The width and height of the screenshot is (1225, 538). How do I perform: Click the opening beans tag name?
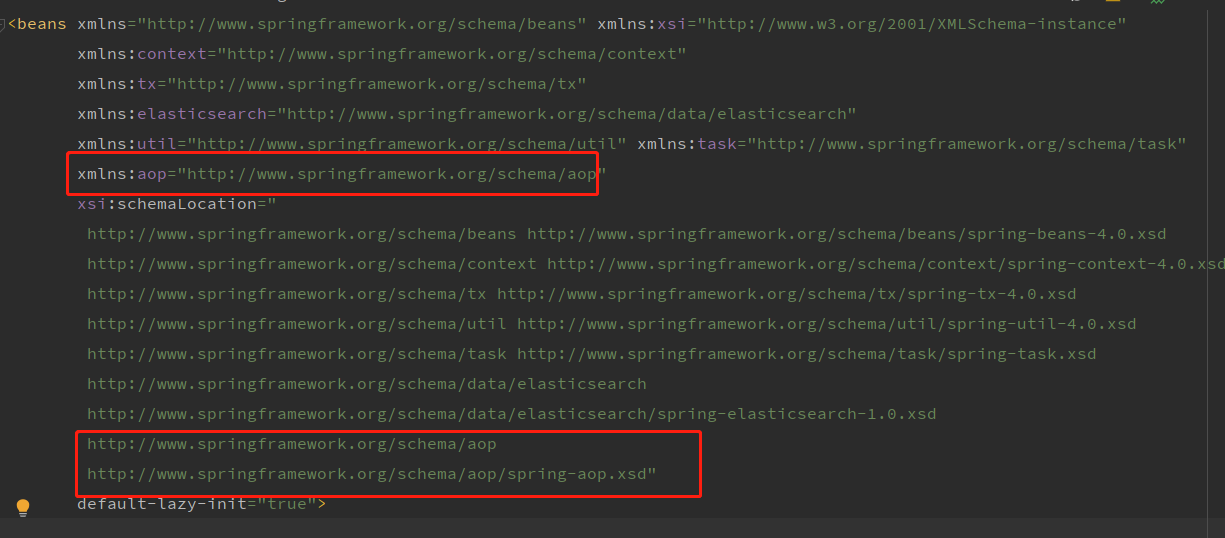pos(42,24)
